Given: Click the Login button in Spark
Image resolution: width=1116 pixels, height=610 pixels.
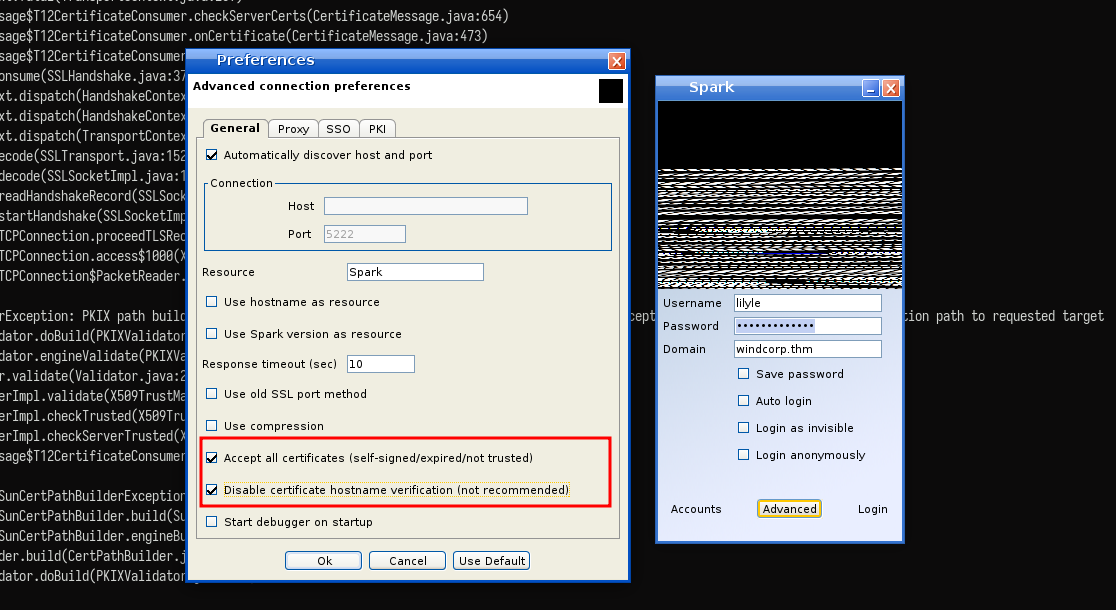Looking at the screenshot, I should 873,509.
